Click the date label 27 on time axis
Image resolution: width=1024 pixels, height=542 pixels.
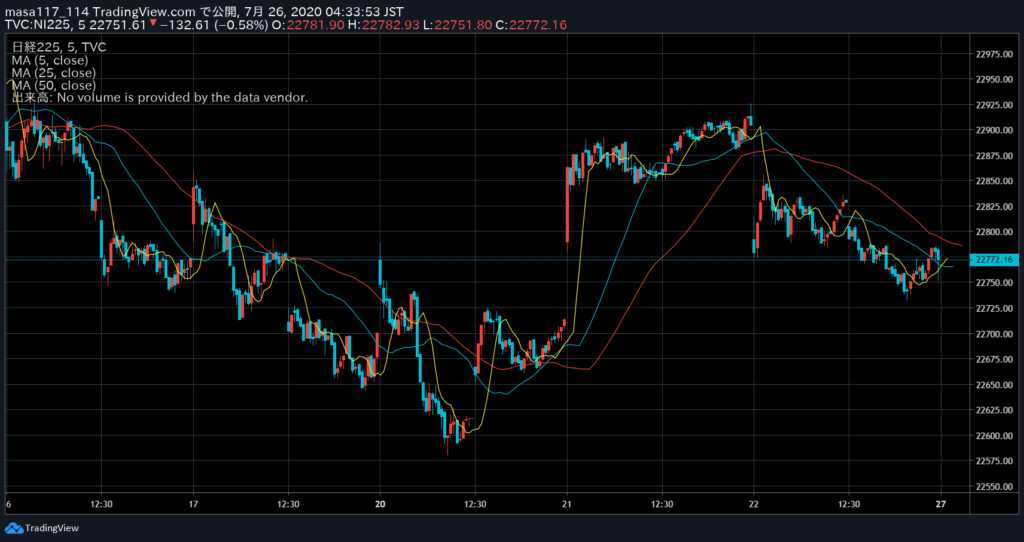[x=940, y=504]
